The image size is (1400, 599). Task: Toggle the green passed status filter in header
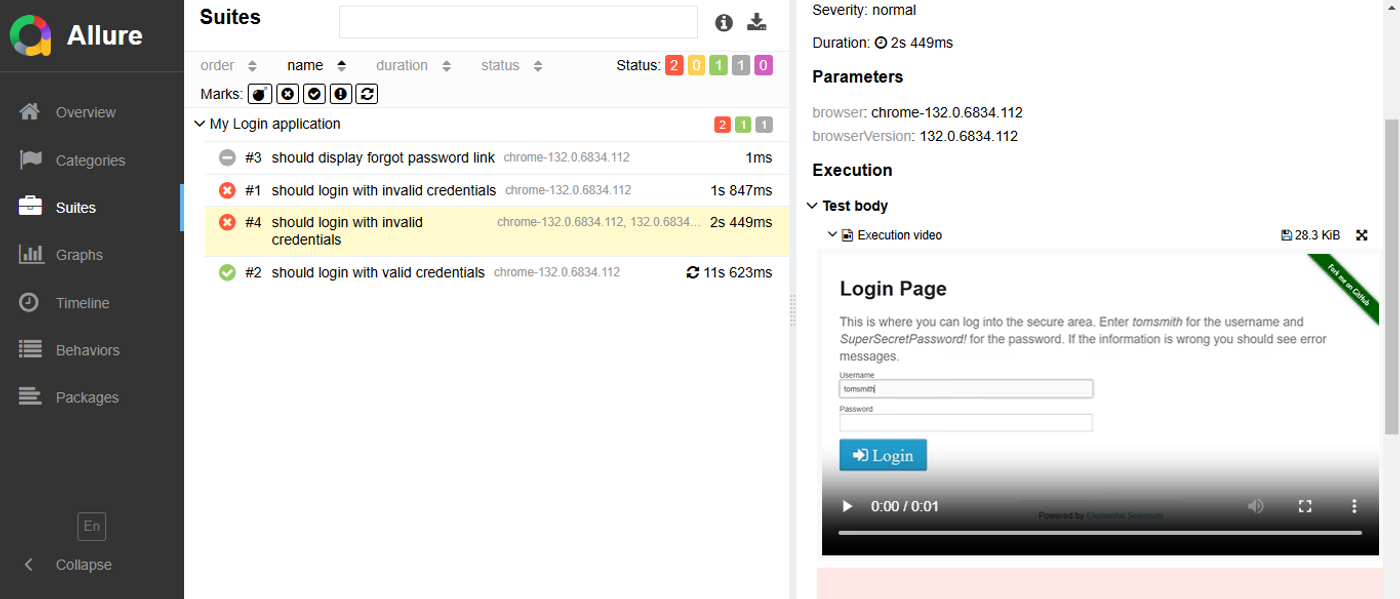pyautogui.click(x=718, y=66)
